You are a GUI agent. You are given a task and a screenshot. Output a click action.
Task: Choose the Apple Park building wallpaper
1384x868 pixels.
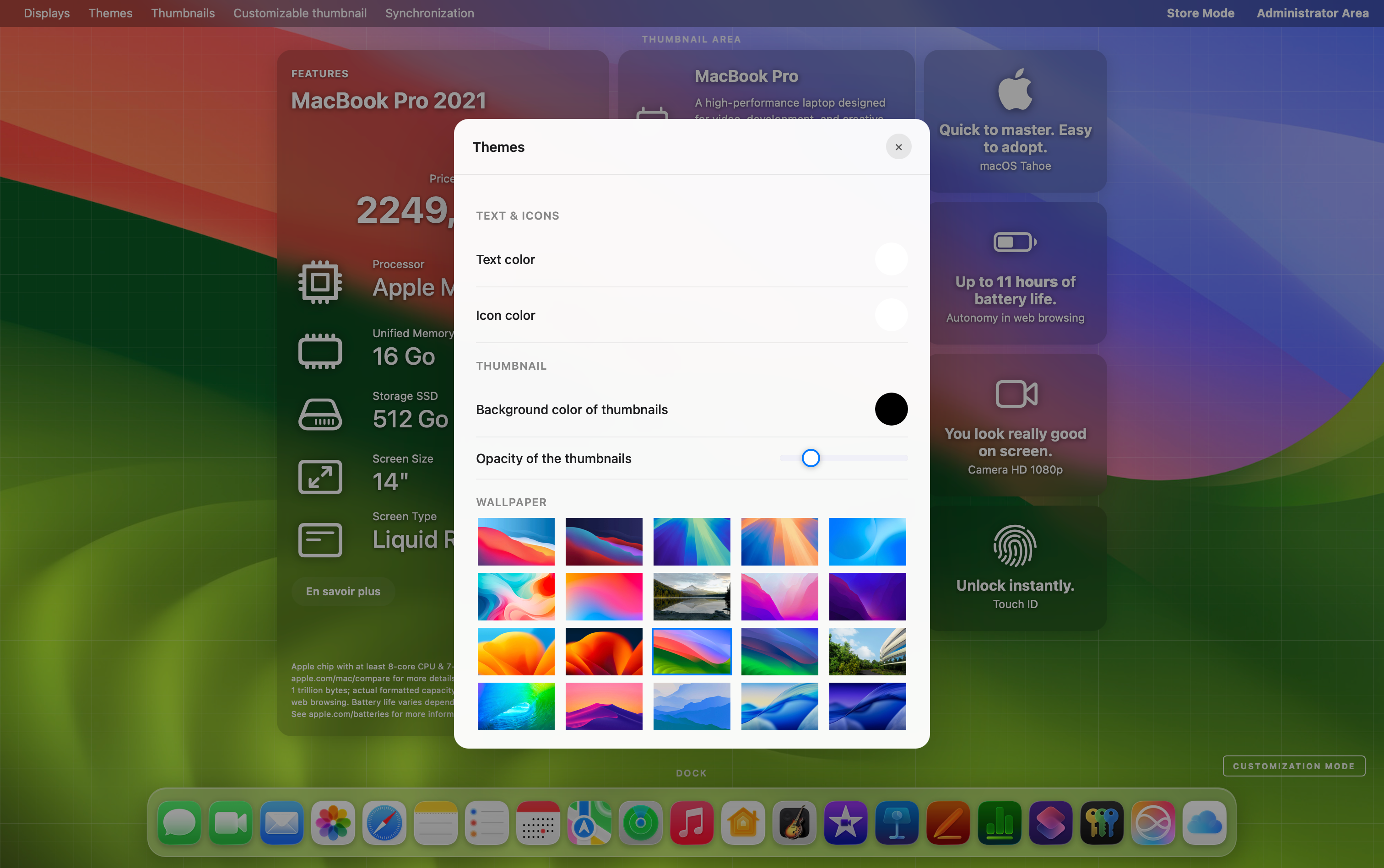(x=867, y=652)
